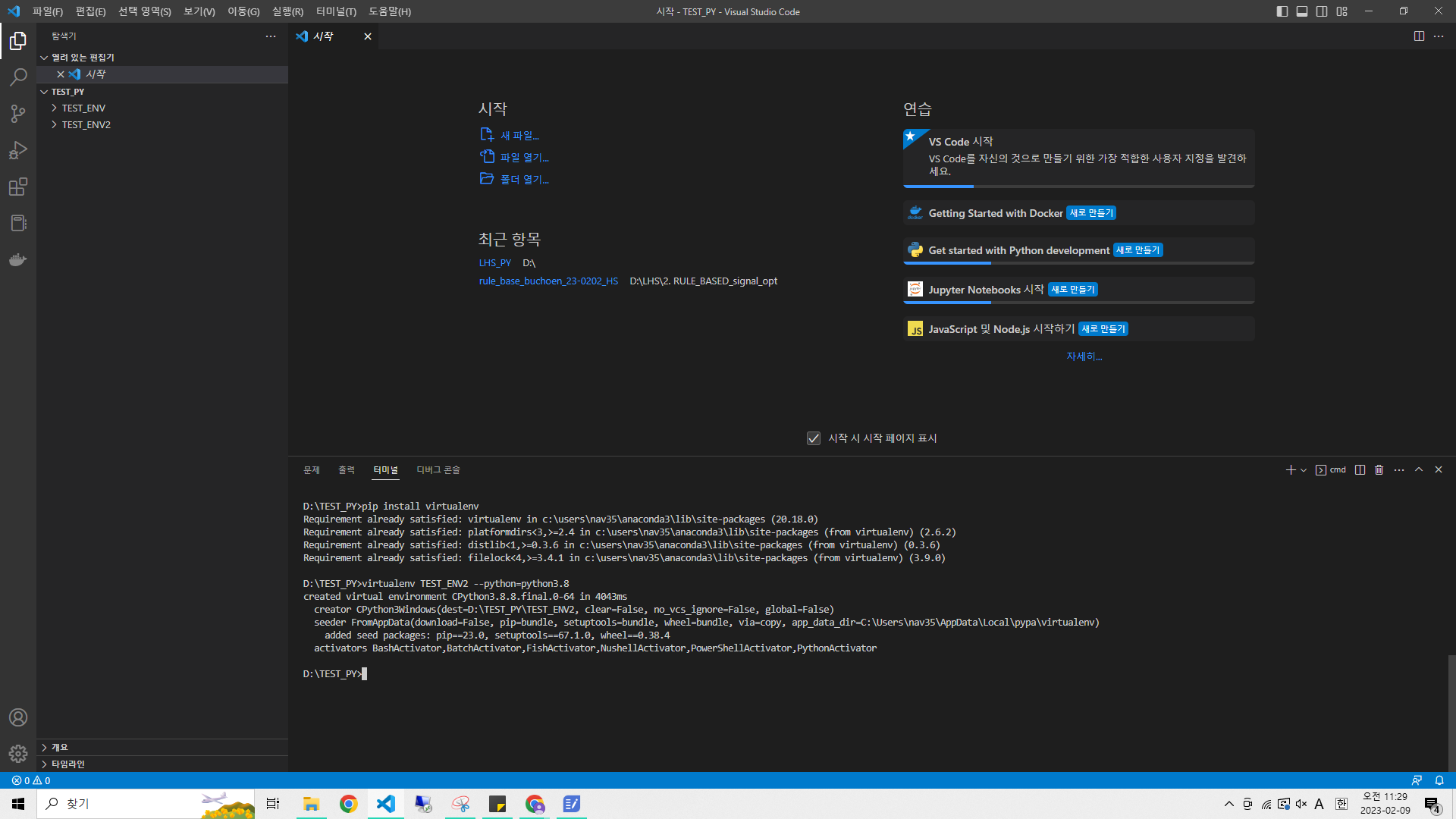The image size is (1456, 819).
Task: Open the Source Control view
Action: [x=18, y=114]
